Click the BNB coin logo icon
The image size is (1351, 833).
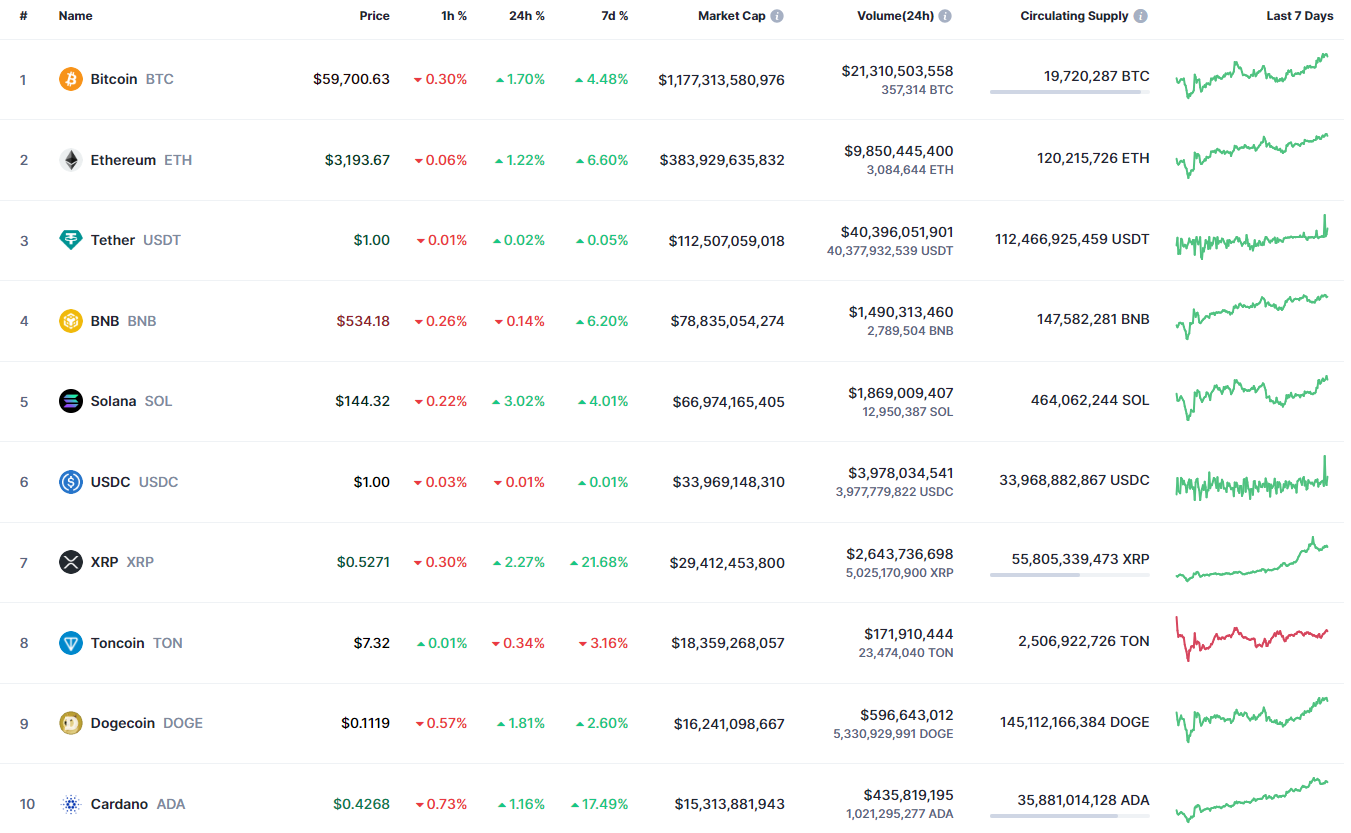70,321
